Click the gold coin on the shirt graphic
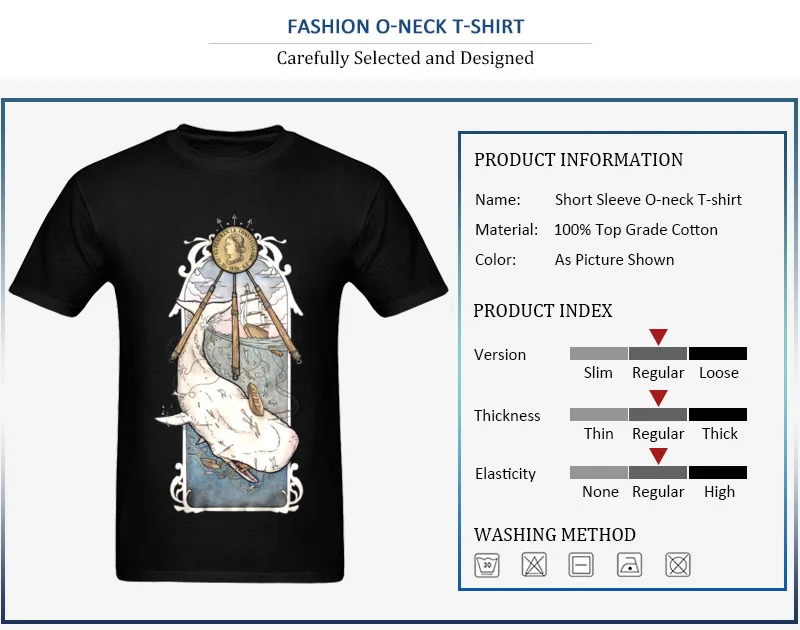 tap(234, 250)
